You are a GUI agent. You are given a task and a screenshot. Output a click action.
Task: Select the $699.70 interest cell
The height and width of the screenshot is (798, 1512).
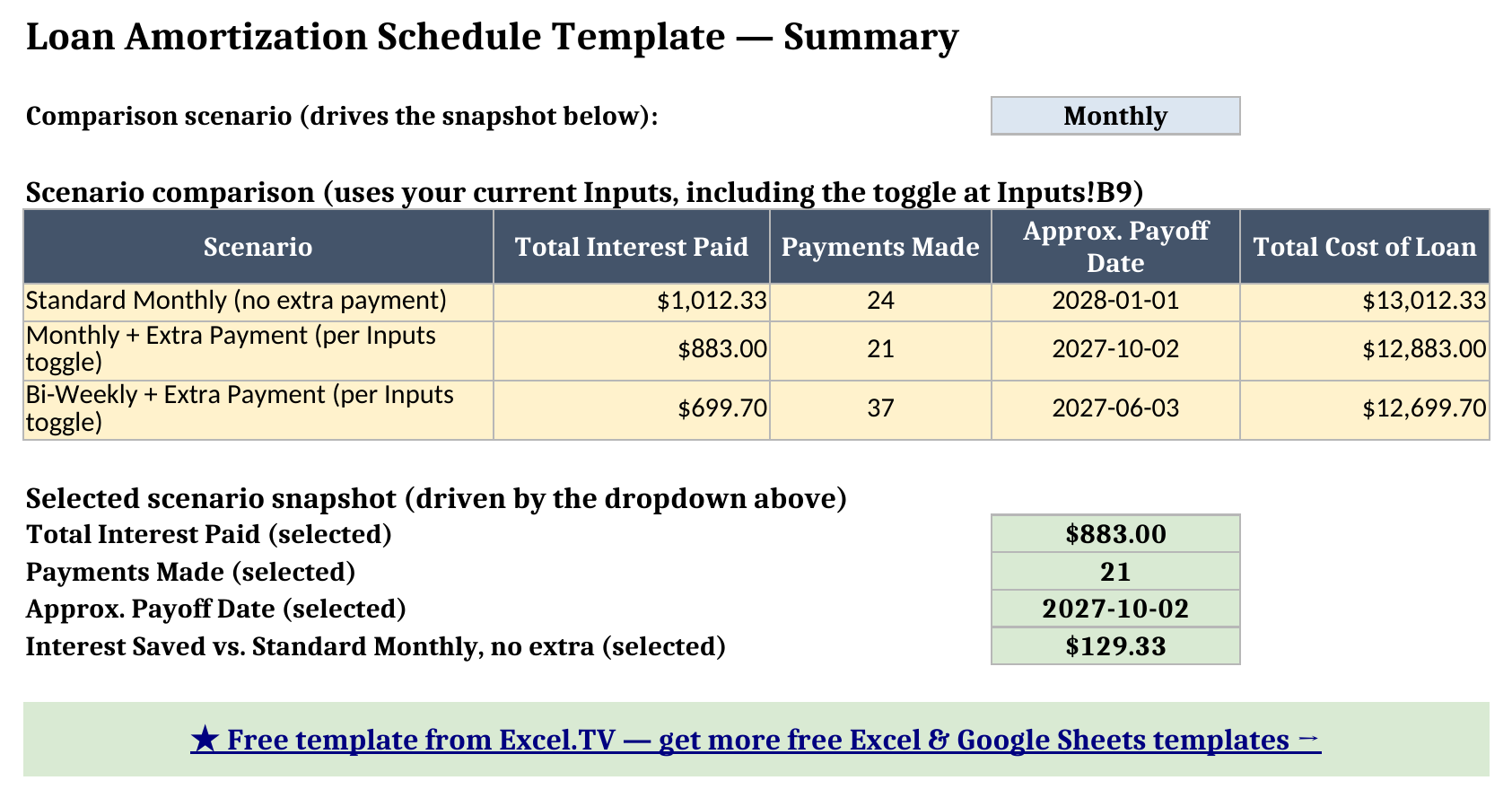coord(632,410)
